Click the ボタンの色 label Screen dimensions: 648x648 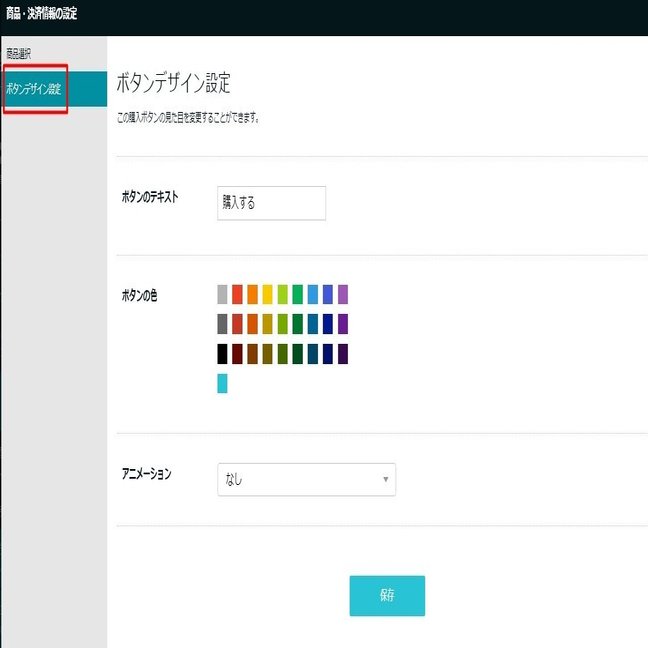pyautogui.click(x=139, y=295)
